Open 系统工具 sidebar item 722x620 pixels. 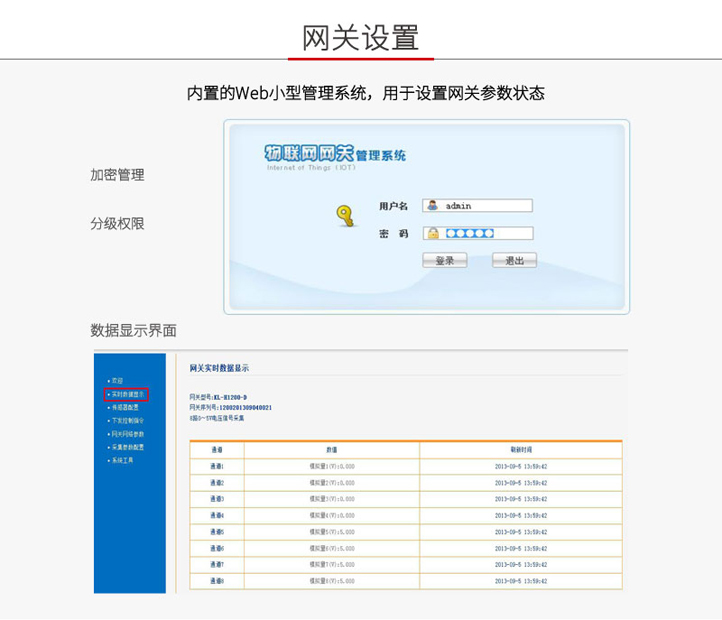[121, 460]
